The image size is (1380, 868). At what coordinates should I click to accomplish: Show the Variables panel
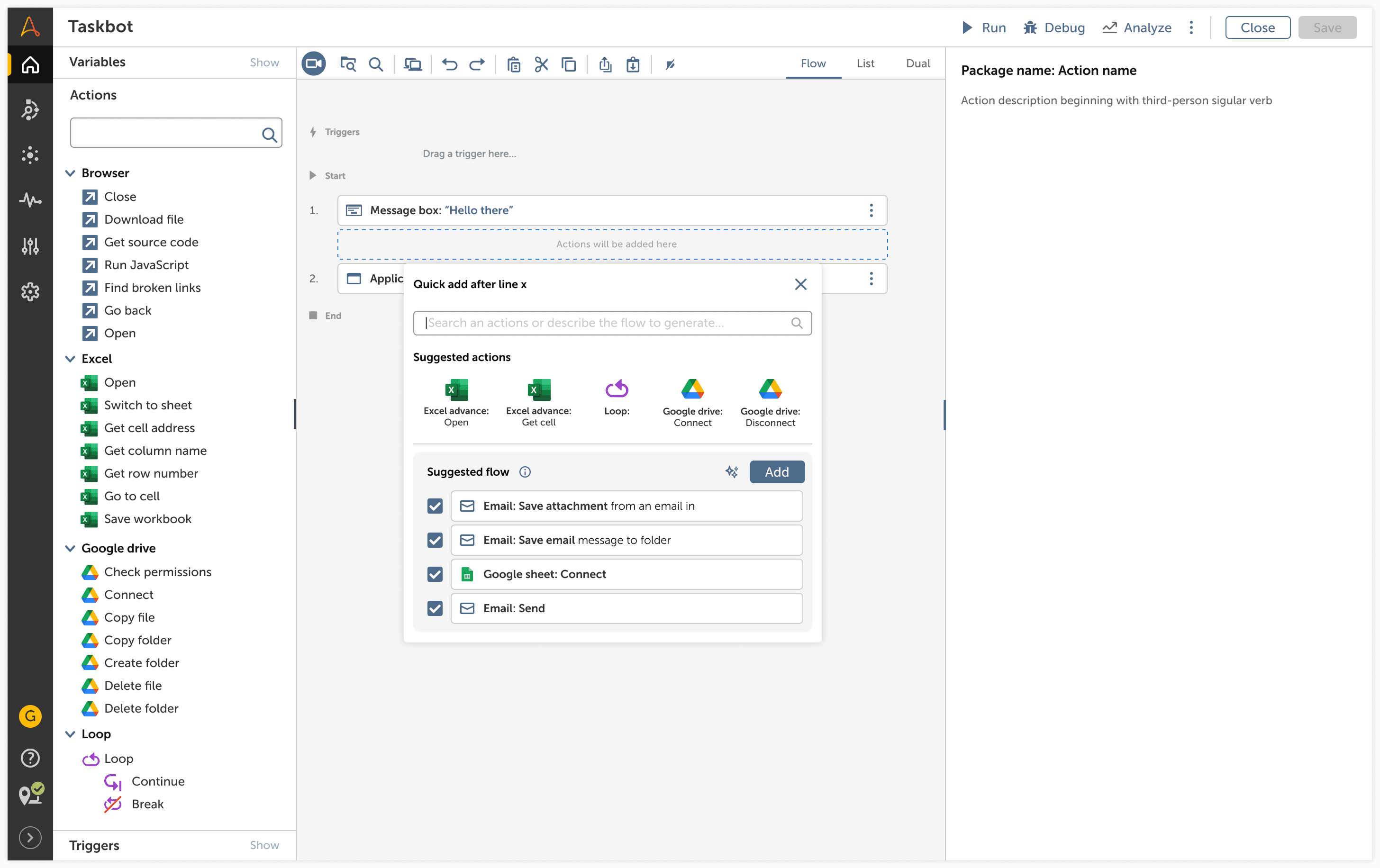click(264, 62)
